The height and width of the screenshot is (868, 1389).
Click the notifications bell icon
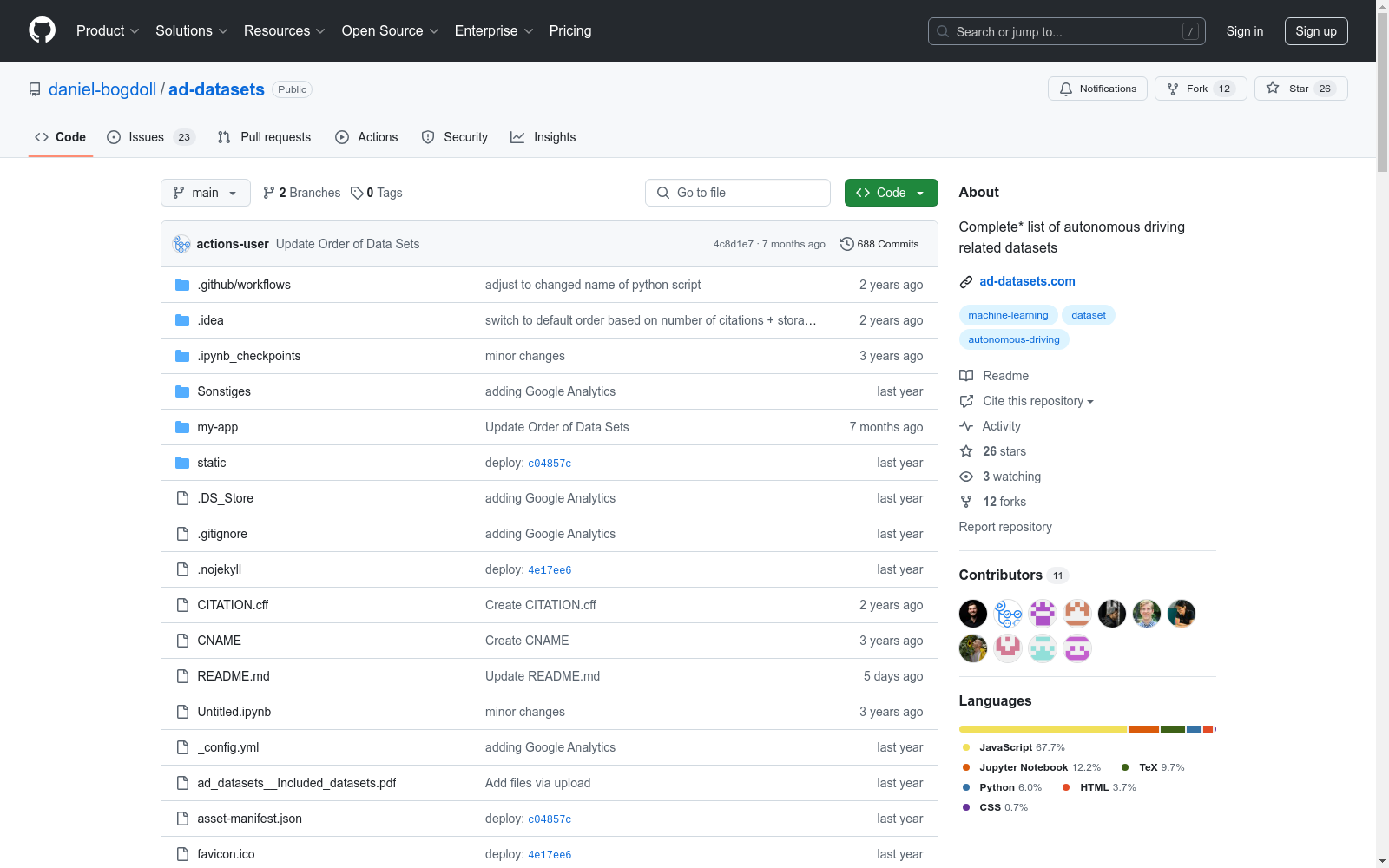pos(1066,89)
